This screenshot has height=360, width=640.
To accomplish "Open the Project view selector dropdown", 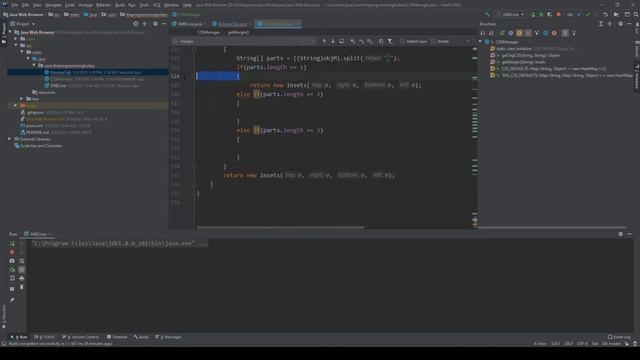I will (23, 24).
